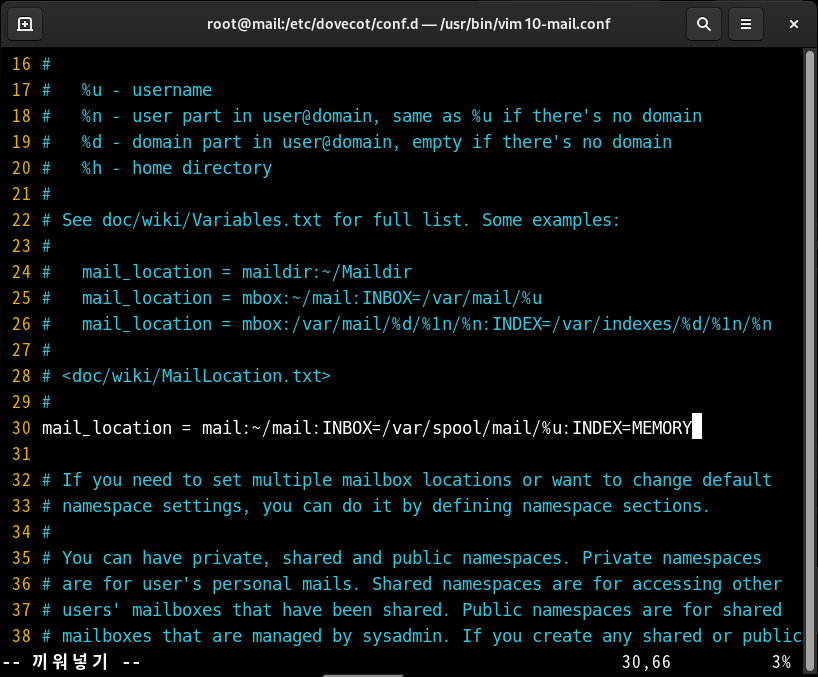Click line 37 text 'Public namespaces'
The height and width of the screenshot is (677, 818).
tap(547, 610)
